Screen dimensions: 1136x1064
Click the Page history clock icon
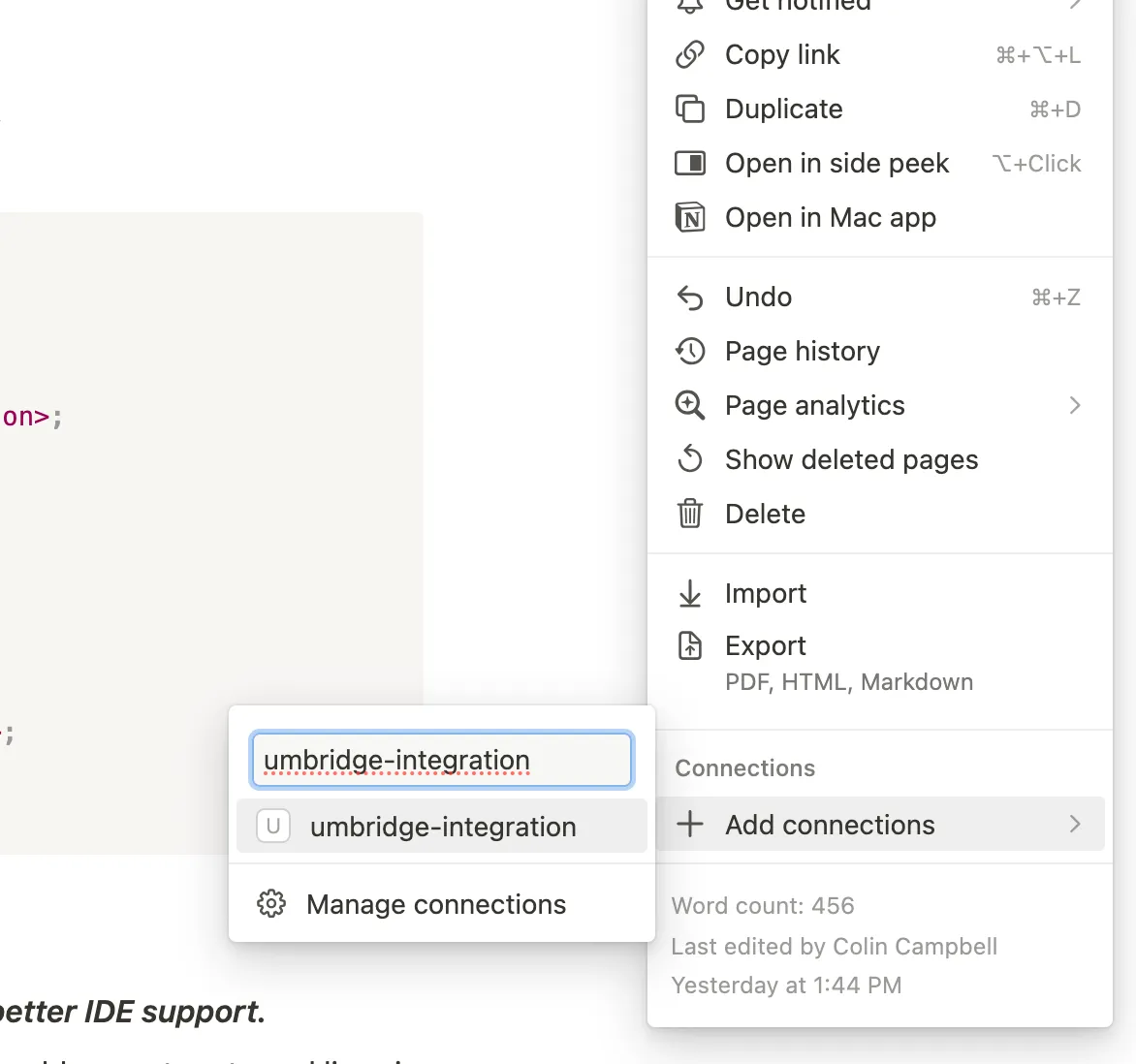pyautogui.click(x=689, y=351)
